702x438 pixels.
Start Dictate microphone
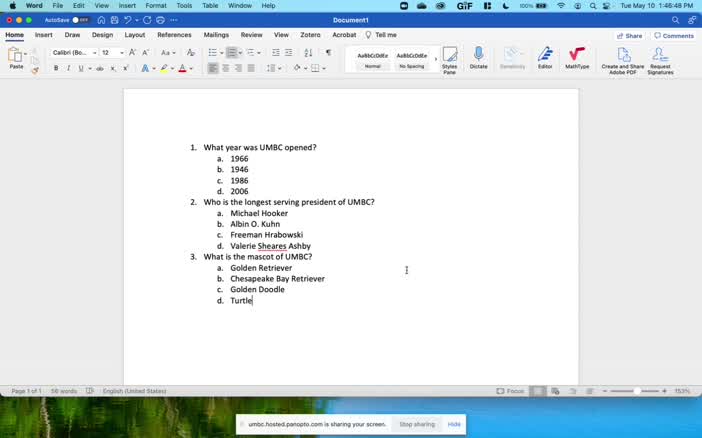coord(478,58)
